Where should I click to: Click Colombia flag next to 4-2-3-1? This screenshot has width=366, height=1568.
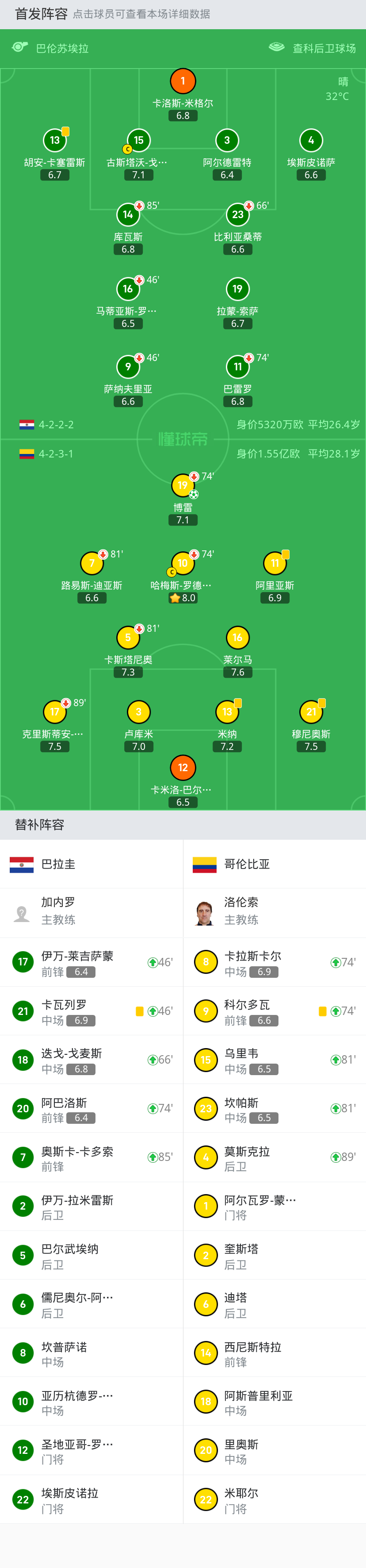click(x=27, y=453)
